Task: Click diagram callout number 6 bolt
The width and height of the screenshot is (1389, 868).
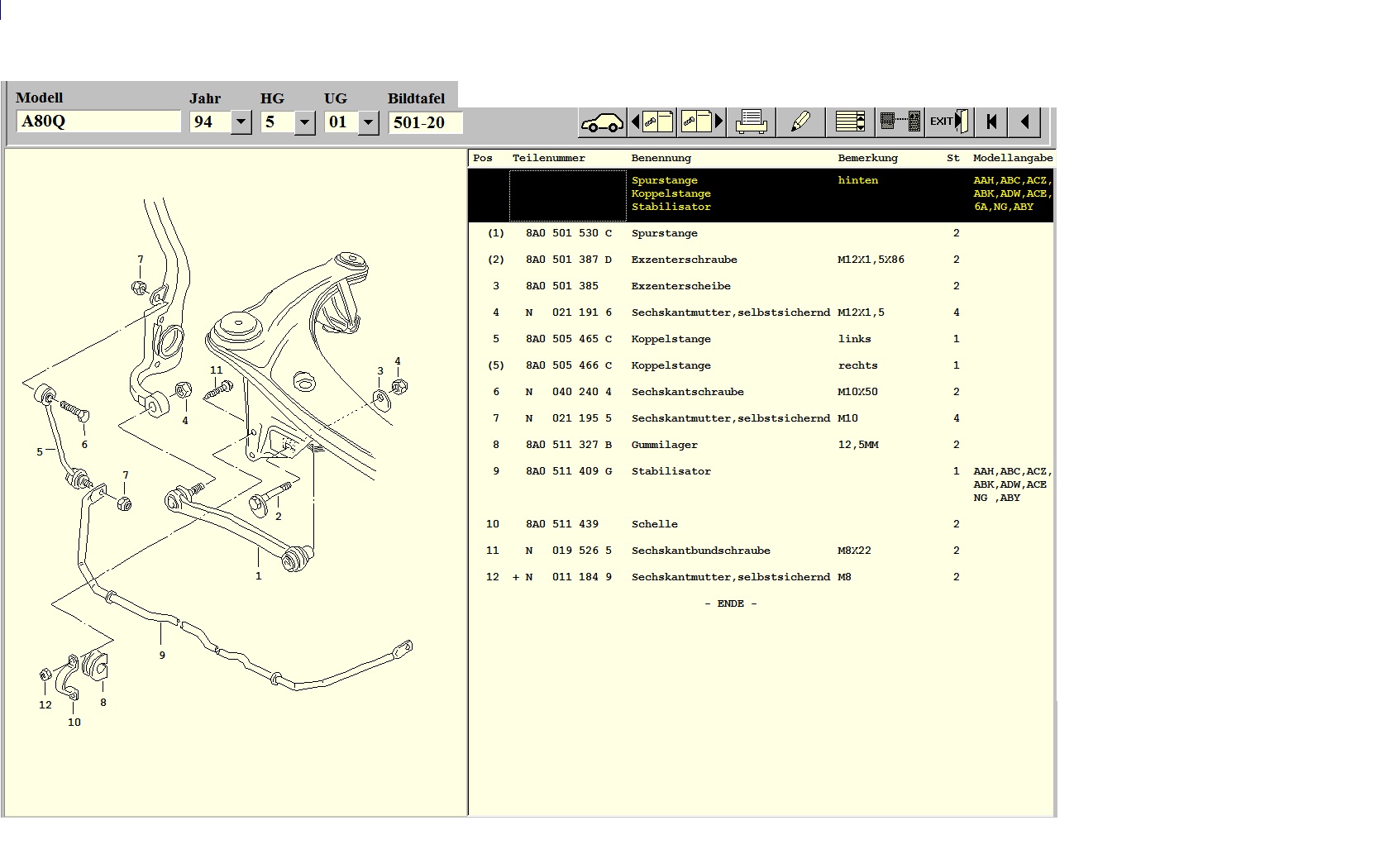Action: point(84,445)
